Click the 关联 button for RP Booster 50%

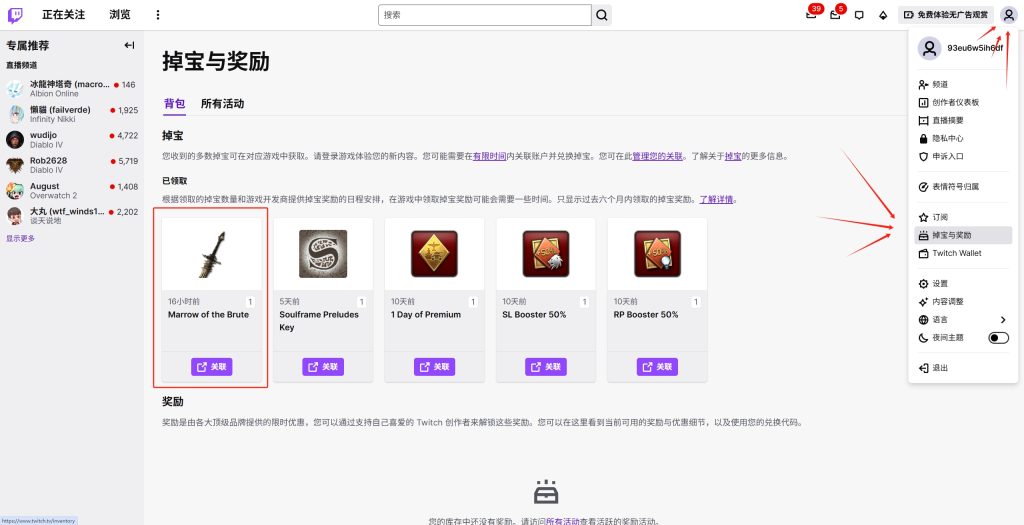pos(657,367)
